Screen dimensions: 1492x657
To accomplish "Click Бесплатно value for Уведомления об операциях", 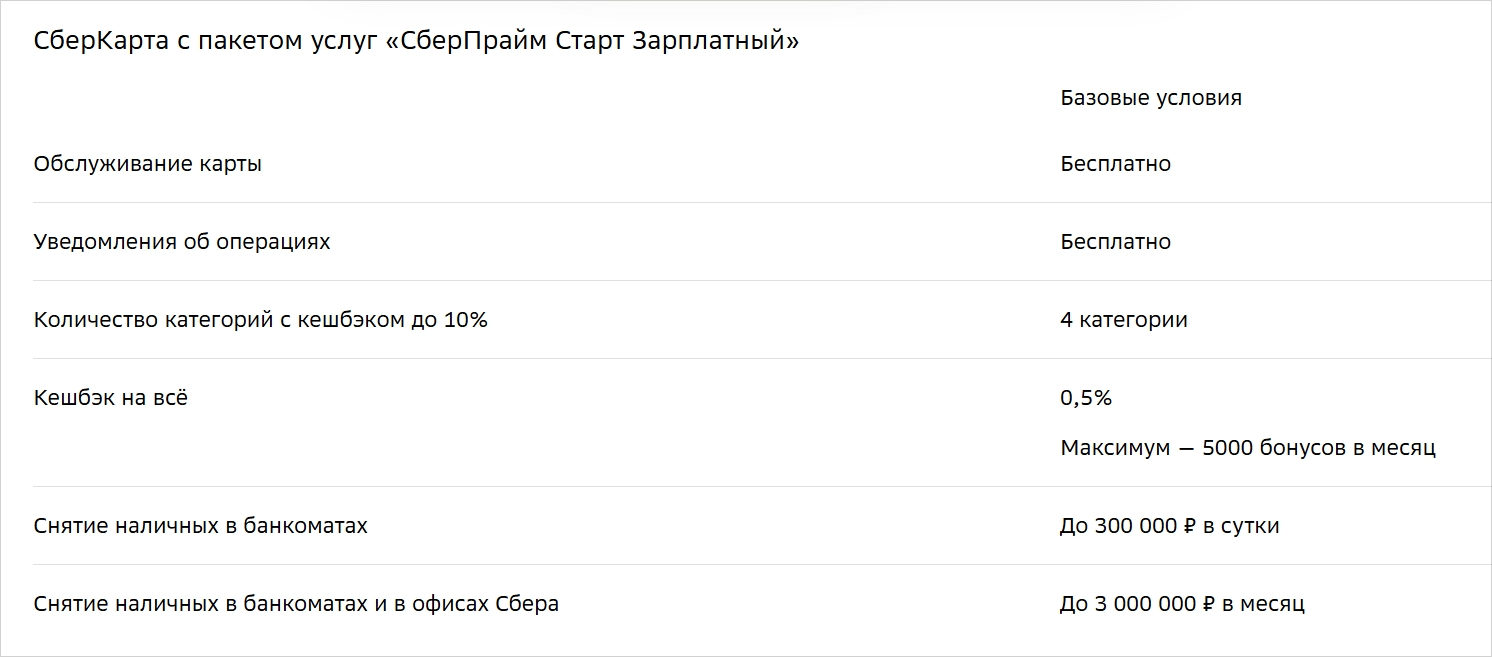I will (x=1115, y=242).
